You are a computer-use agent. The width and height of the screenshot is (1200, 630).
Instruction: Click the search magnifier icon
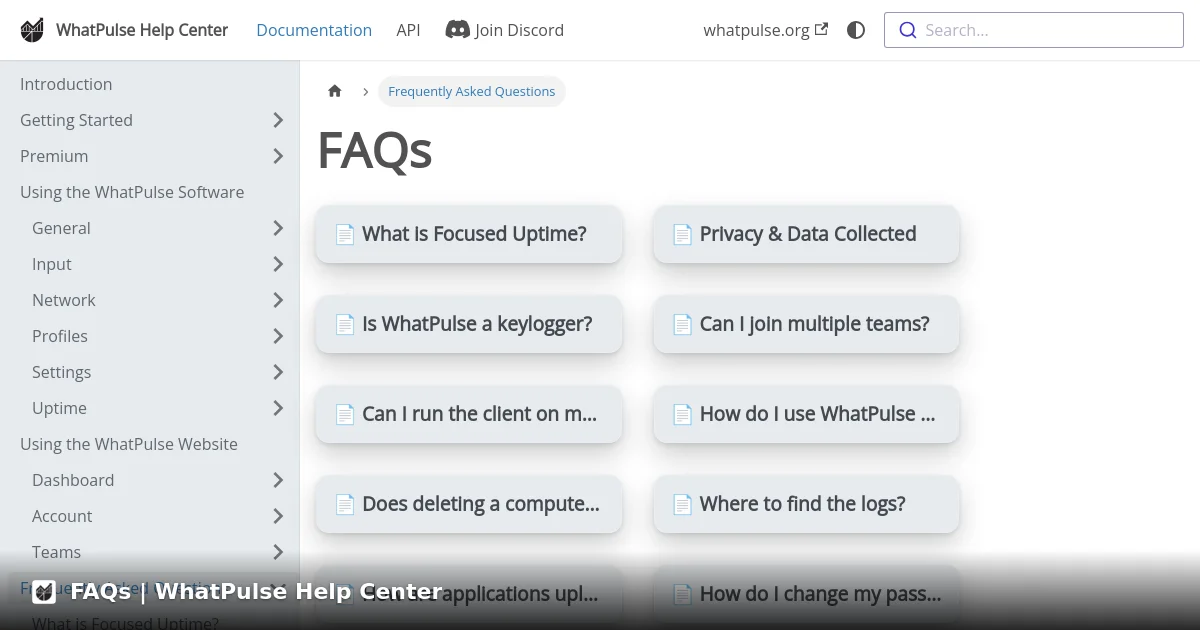[908, 30]
